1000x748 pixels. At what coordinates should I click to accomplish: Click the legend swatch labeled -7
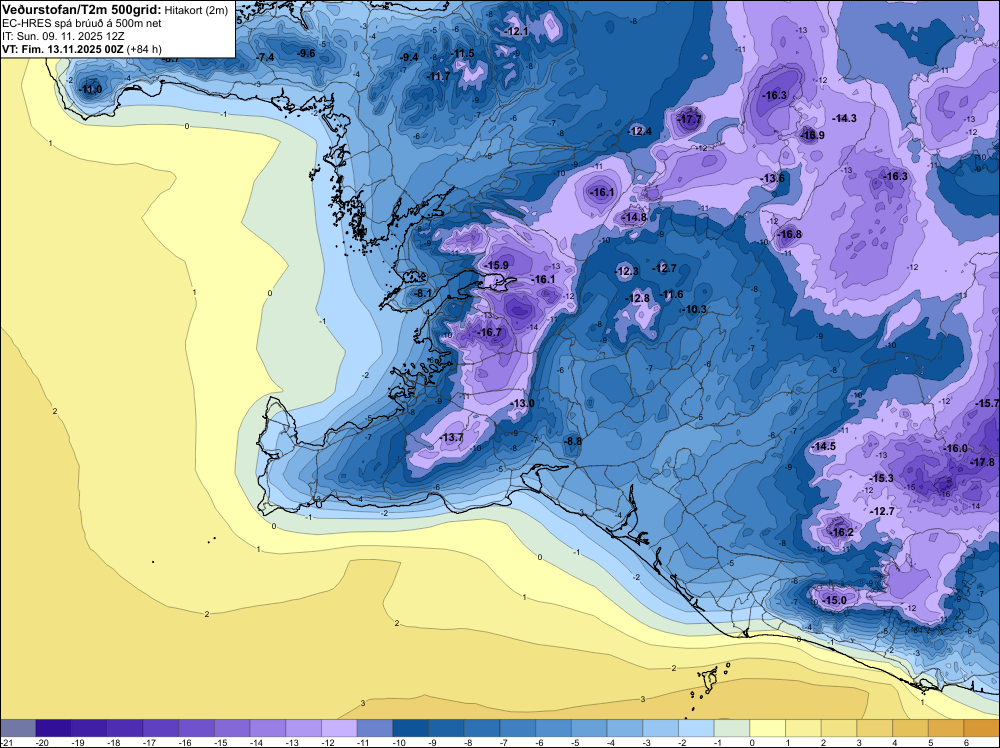pos(518,728)
